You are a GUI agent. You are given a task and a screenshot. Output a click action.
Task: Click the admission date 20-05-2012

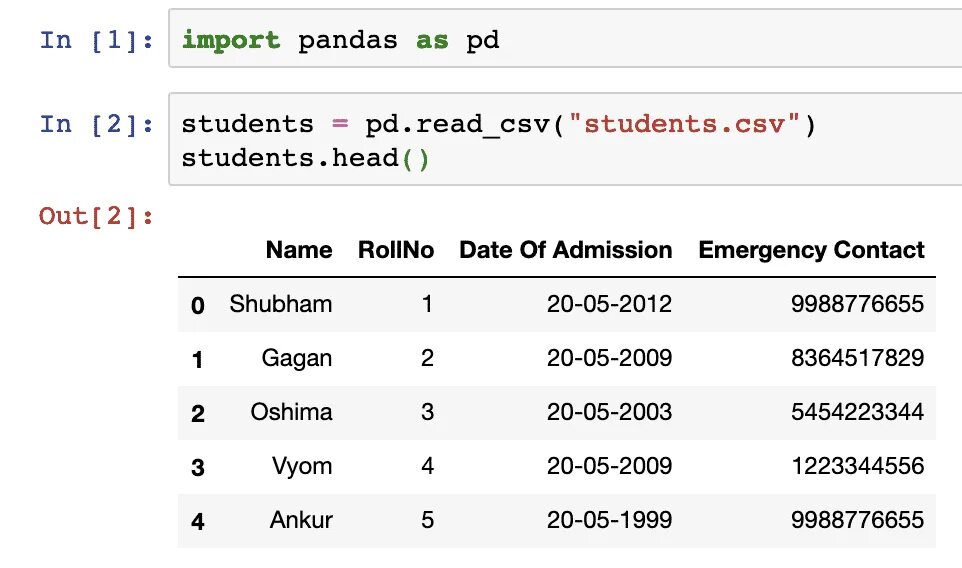609,304
